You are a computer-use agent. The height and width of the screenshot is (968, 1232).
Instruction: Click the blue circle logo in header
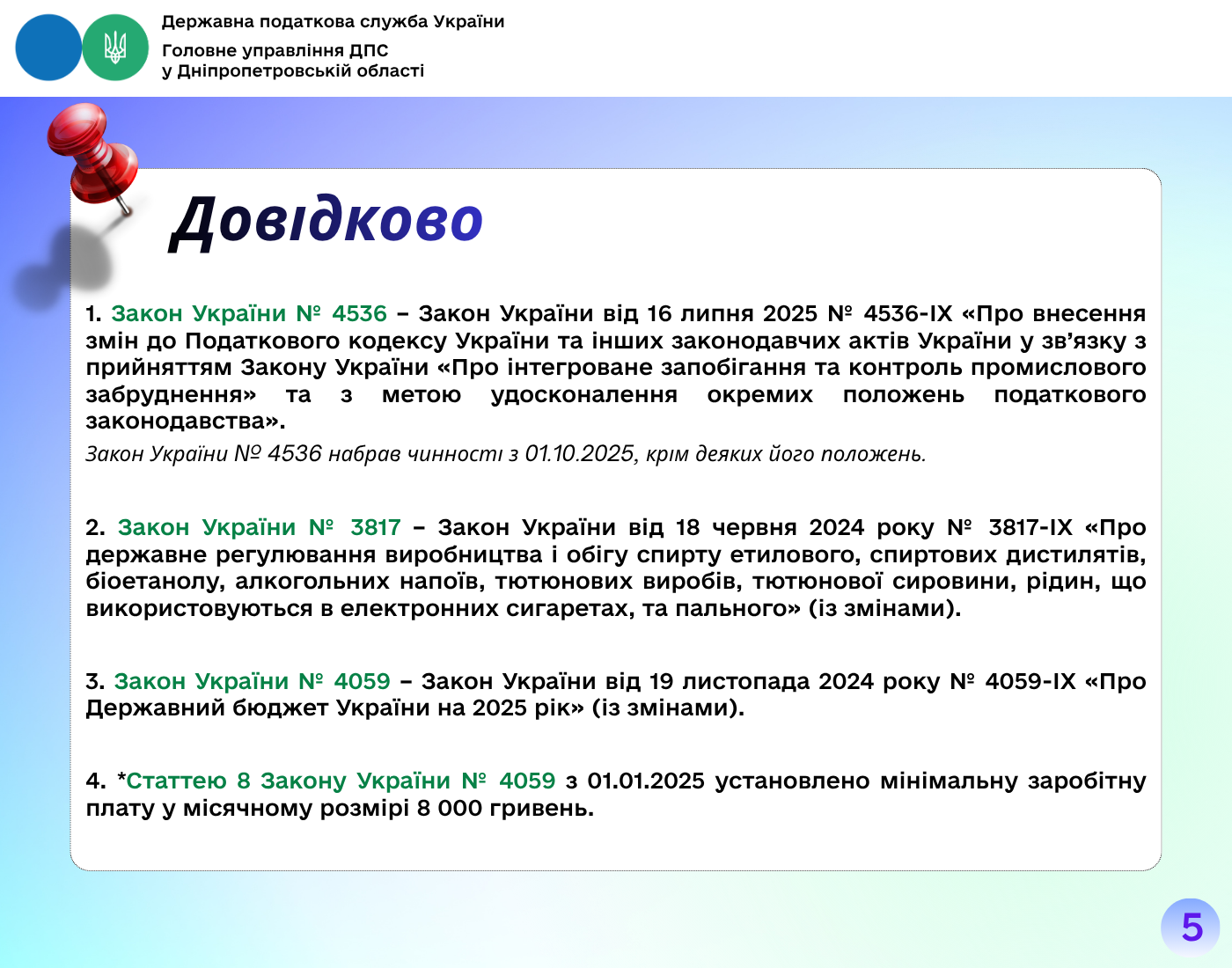point(48,48)
